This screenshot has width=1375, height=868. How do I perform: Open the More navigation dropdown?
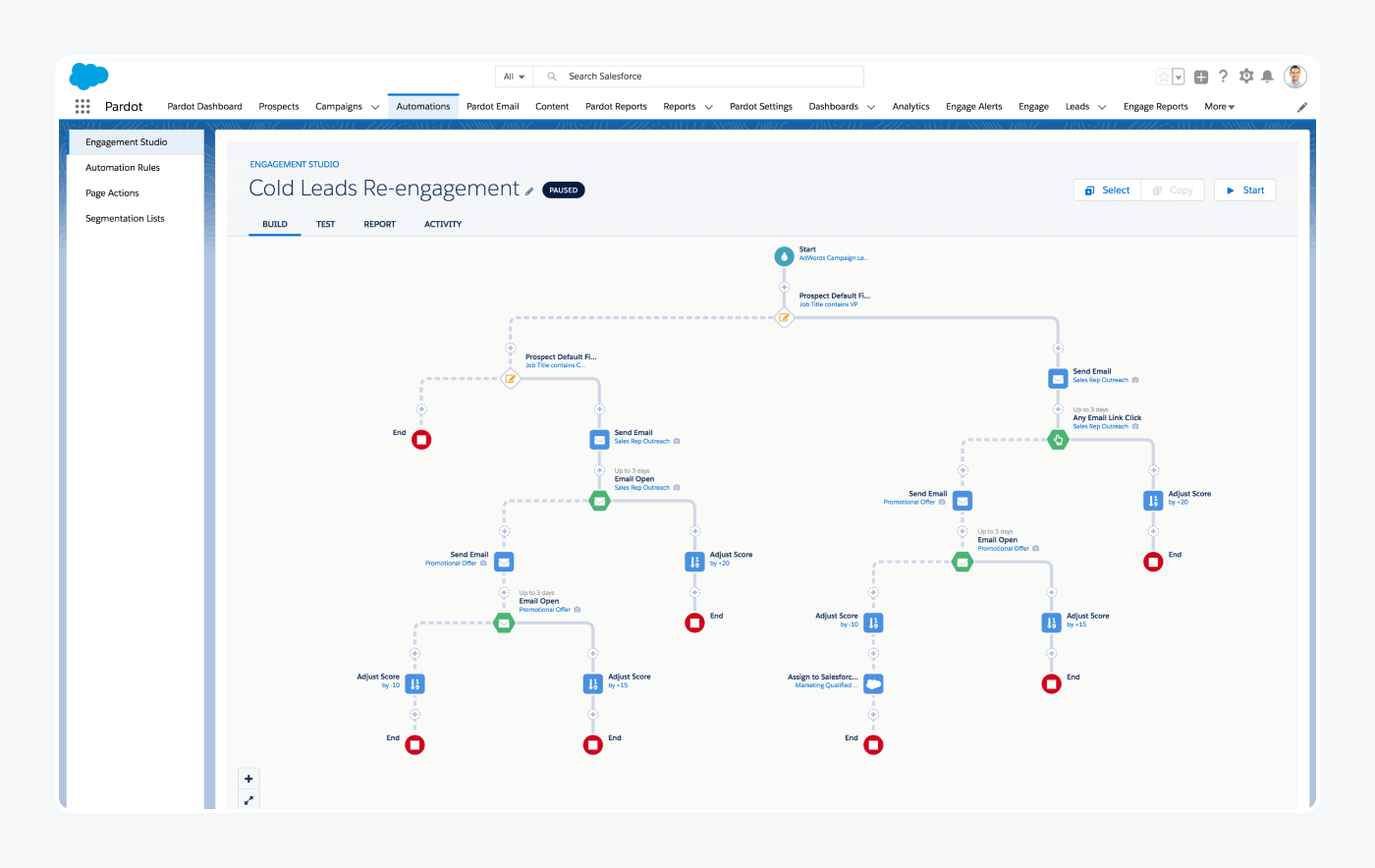point(1218,106)
